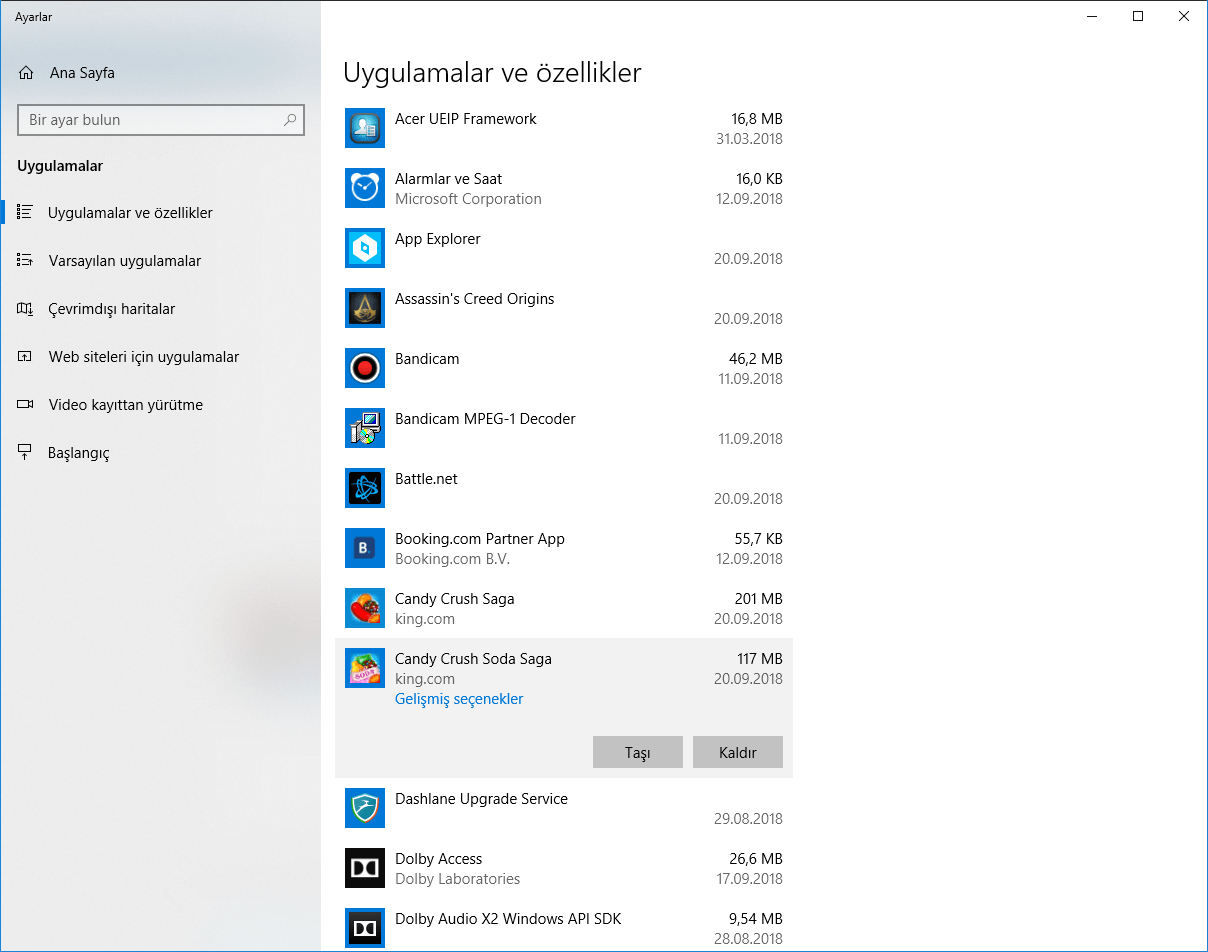Select the Başlangıç menu item
1208x952 pixels.
pos(160,453)
